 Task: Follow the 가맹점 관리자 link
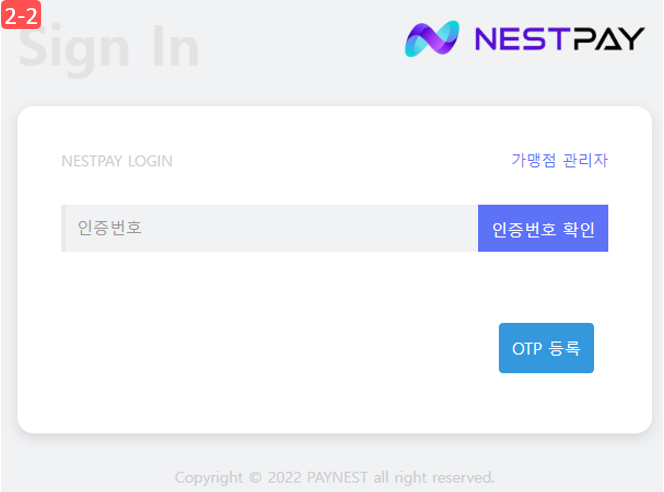pyautogui.click(x=559, y=160)
